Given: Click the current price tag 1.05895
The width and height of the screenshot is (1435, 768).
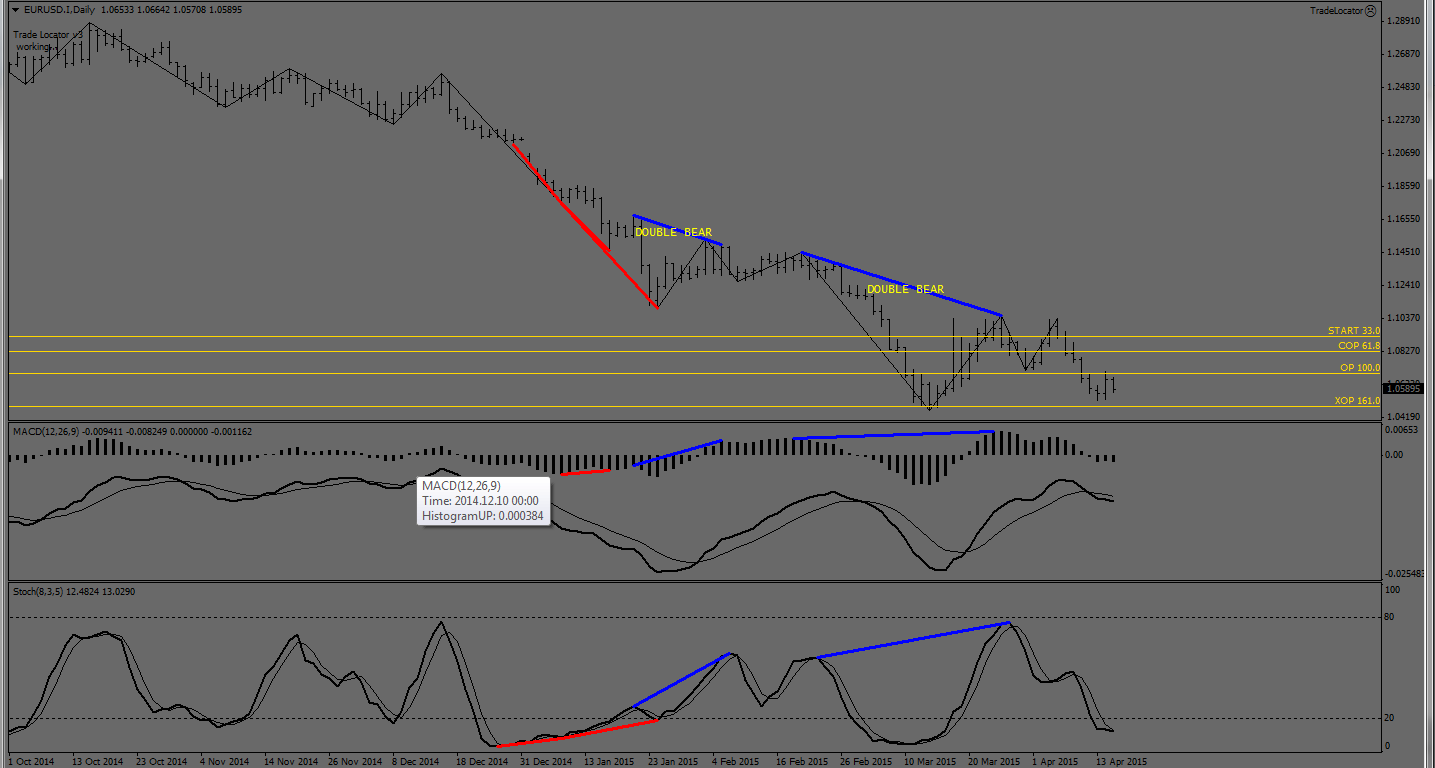Looking at the screenshot, I should 1403,388.
